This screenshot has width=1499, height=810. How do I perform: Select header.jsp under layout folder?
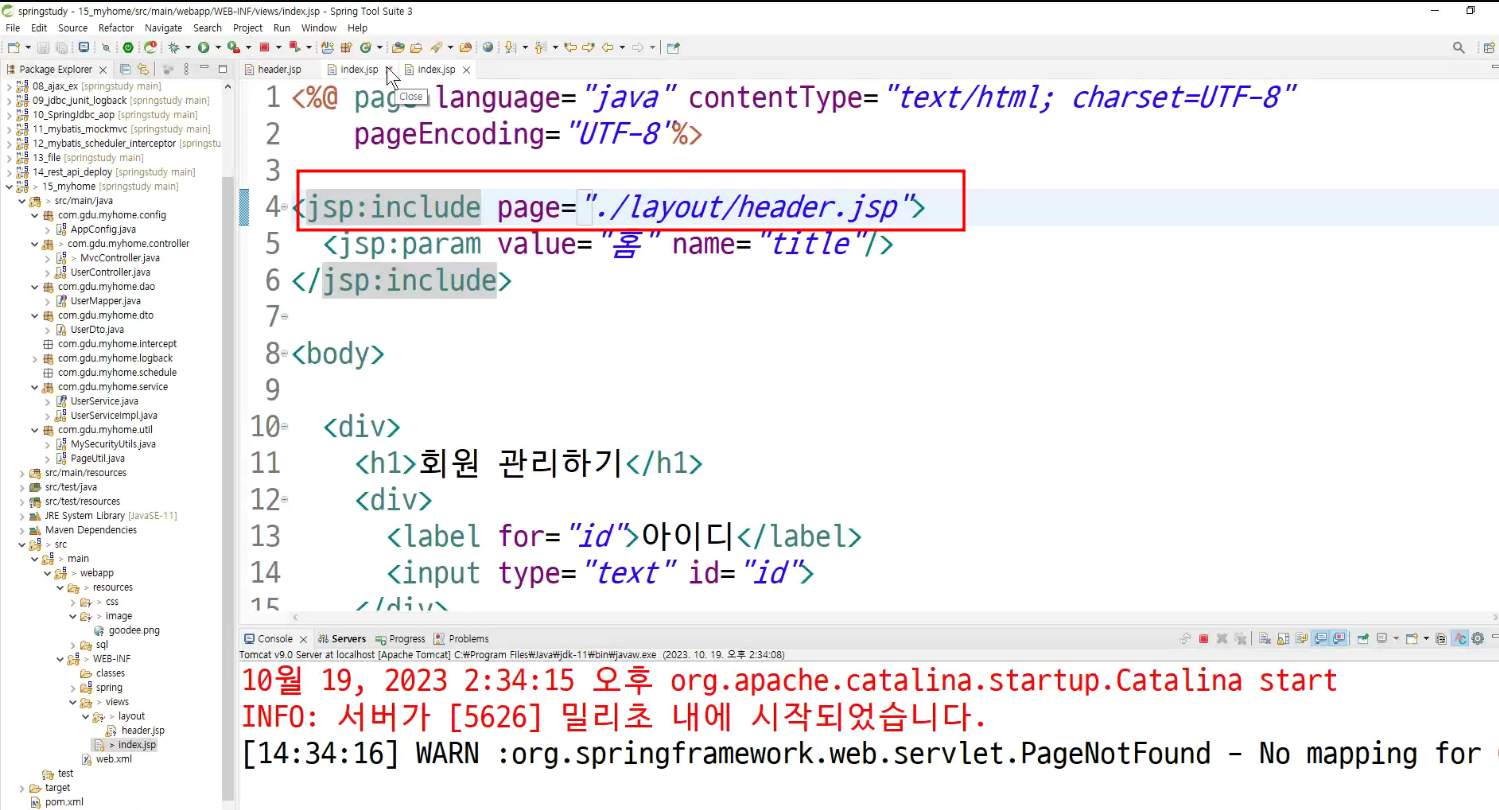click(x=143, y=731)
